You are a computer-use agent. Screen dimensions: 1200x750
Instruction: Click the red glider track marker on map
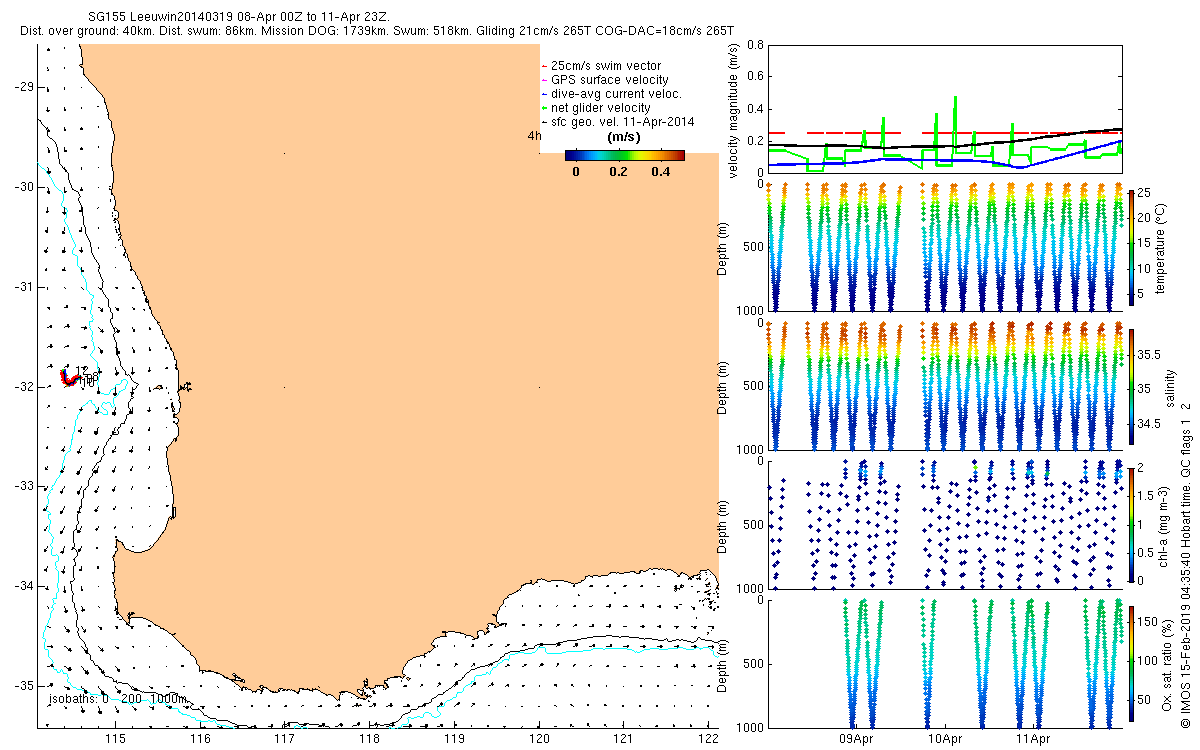coord(69,379)
